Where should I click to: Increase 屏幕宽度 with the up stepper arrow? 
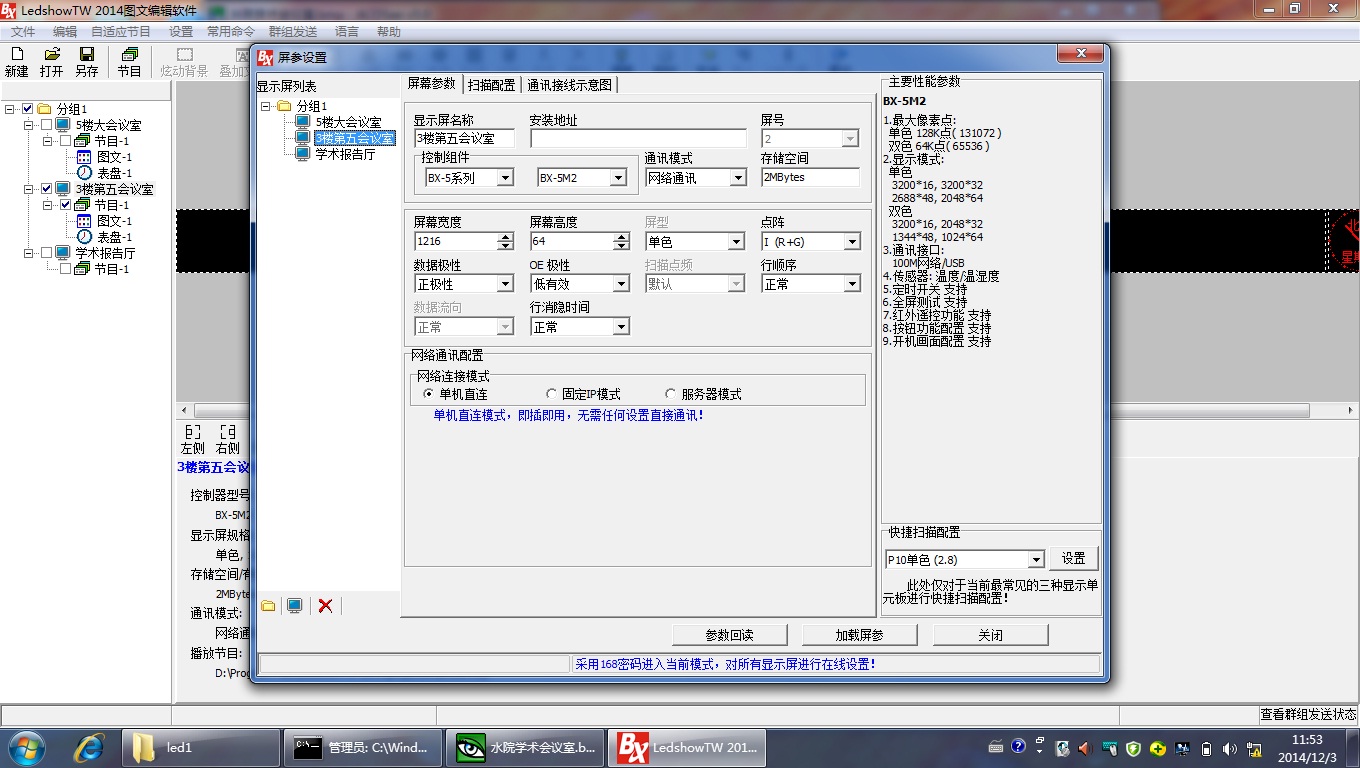click(x=506, y=237)
